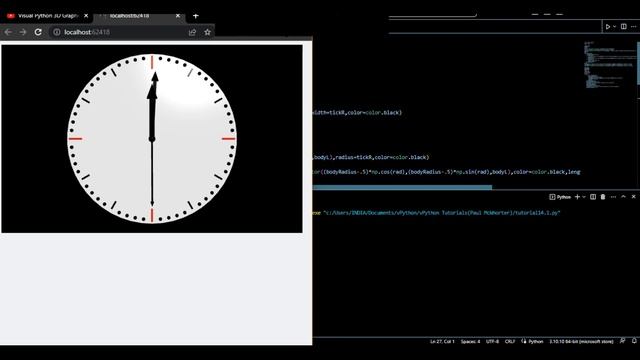
Task: Change file encoding UTF-8
Action: coord(492,341)
